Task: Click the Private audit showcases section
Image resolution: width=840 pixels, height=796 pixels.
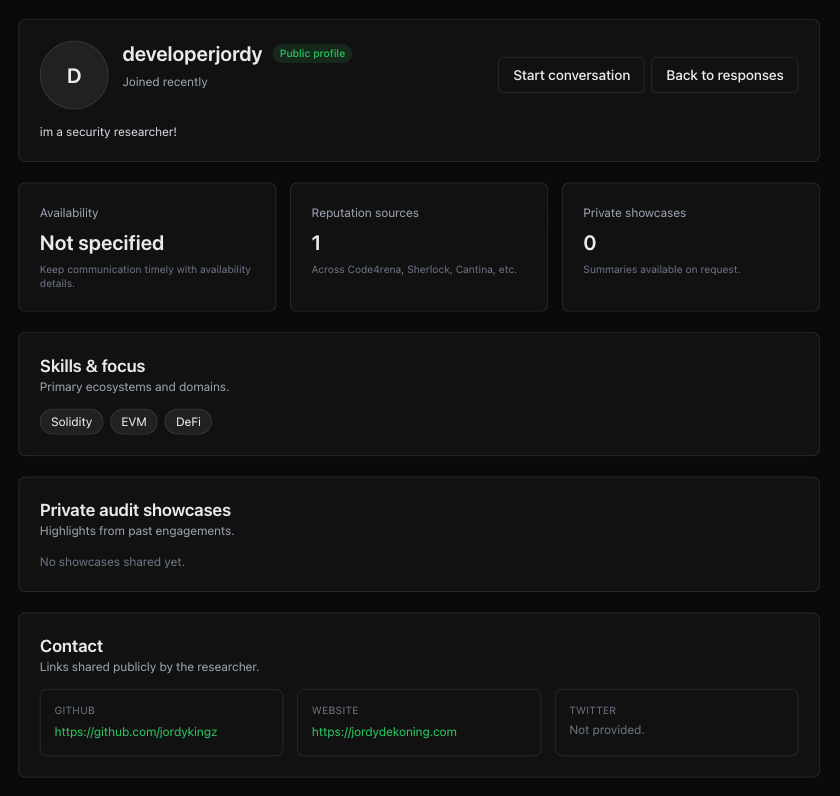Action: point(135,510)
